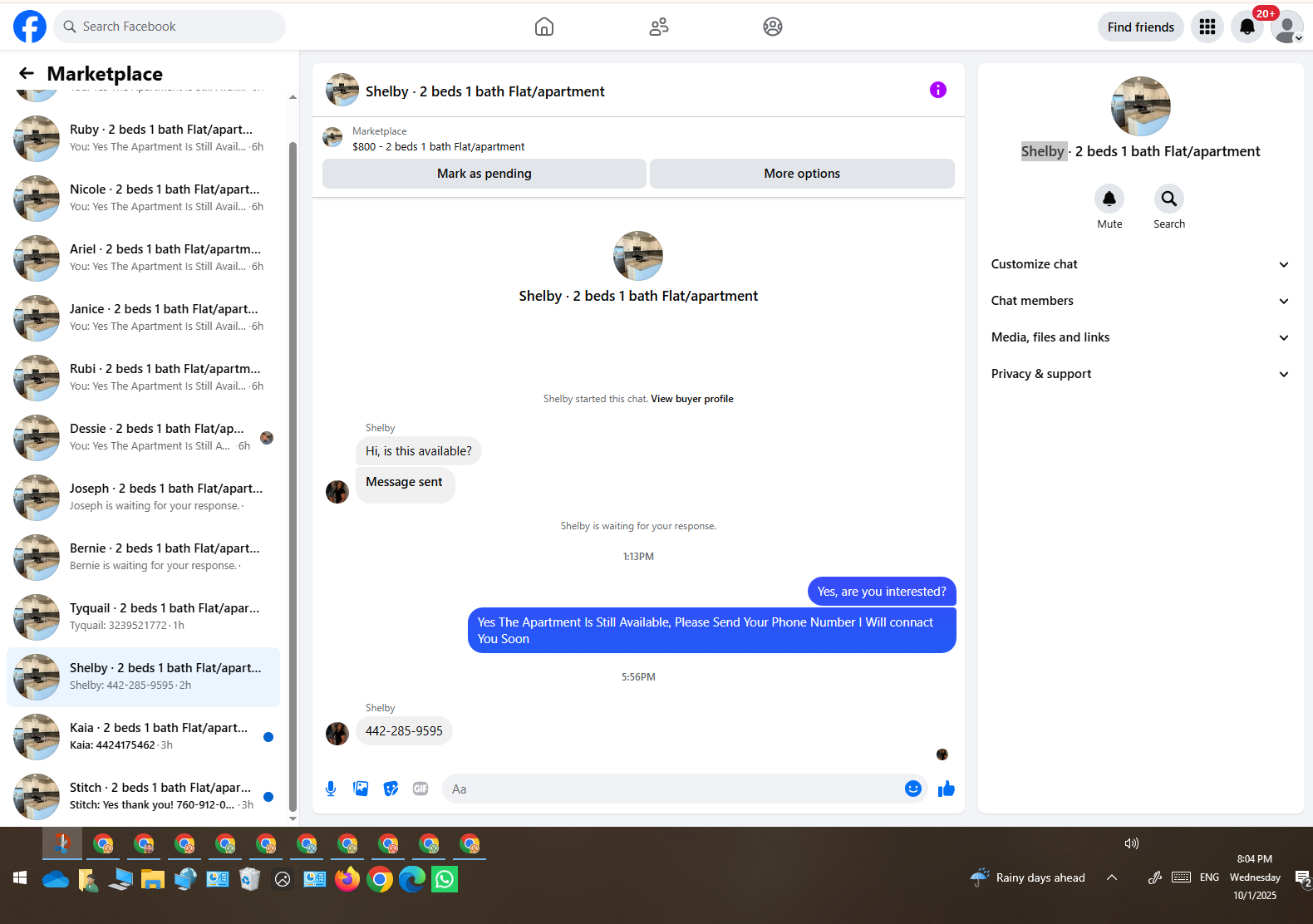
Task: Open the emoji picker in message box
Action: pos(913,789)
